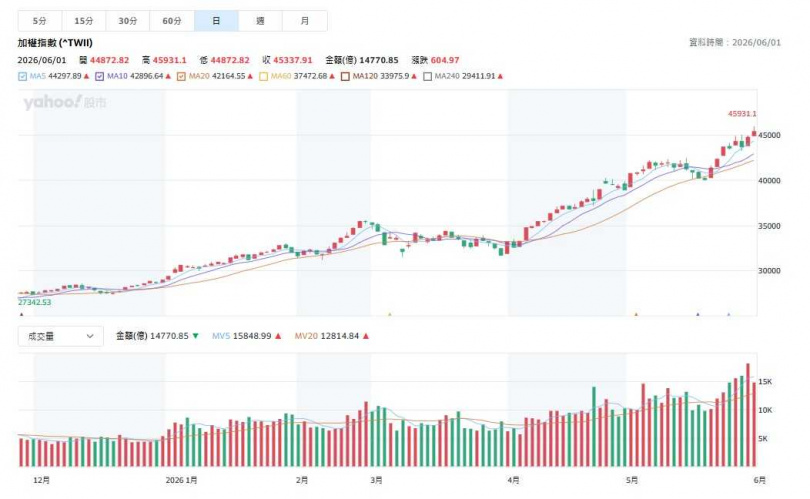Uncheck the MA10 moving average line

(x=100, y=76)
